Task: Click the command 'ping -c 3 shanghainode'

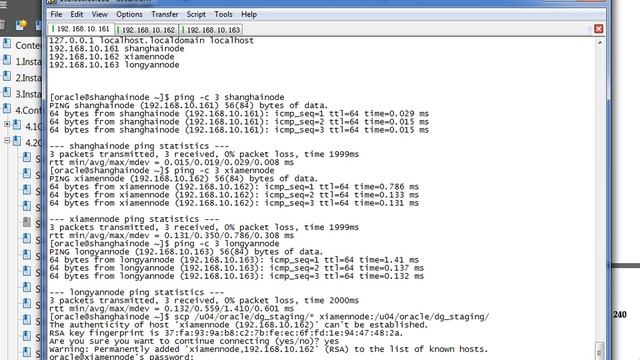Action: (229, 97)
